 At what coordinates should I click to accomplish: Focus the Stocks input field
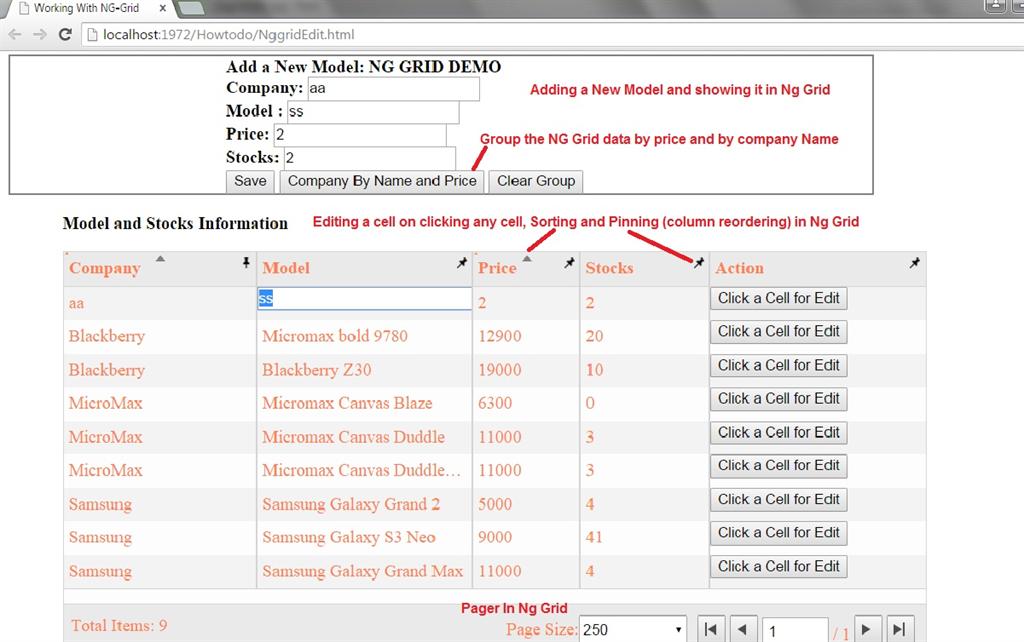click(370, 158)
